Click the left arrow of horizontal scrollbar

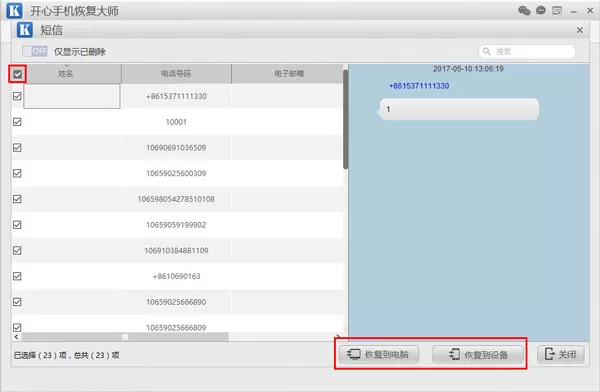(x=16, y=337)
